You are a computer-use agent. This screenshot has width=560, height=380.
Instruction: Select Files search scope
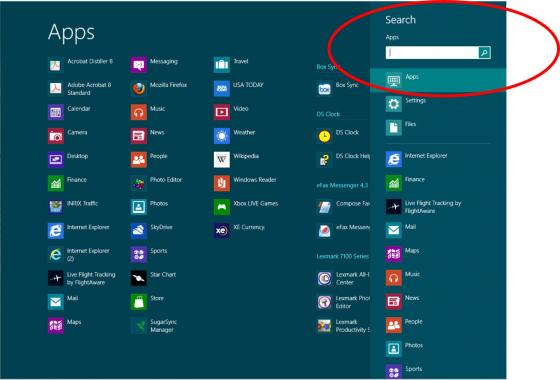(x=438, y=128)
